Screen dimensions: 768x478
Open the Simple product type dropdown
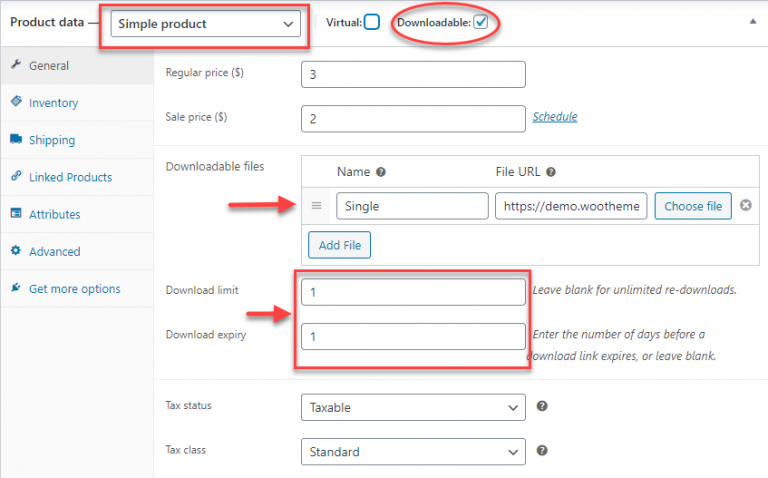pos(205,24)
